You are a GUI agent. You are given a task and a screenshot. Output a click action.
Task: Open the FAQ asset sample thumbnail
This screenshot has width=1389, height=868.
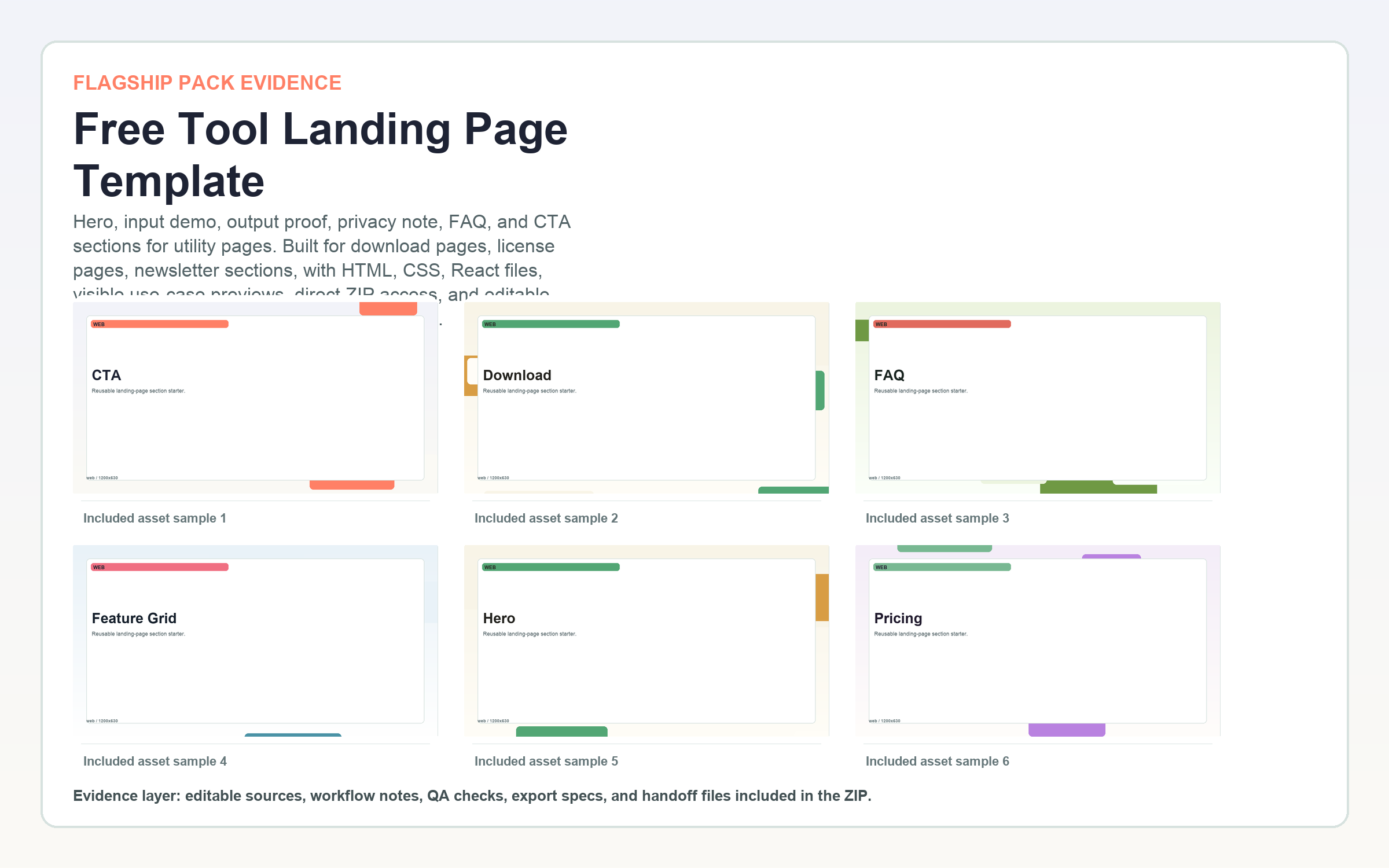(x=1038, y=398)
